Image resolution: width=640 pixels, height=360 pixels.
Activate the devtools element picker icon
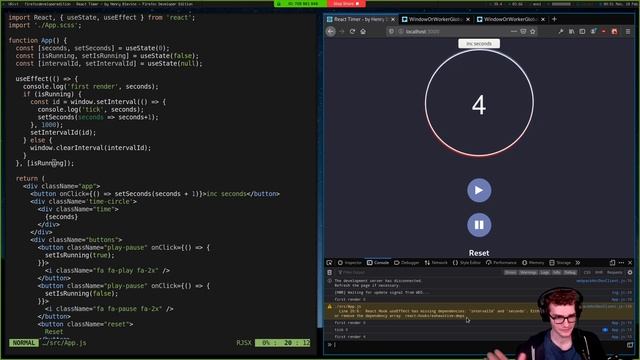click(x=329, y=262)
